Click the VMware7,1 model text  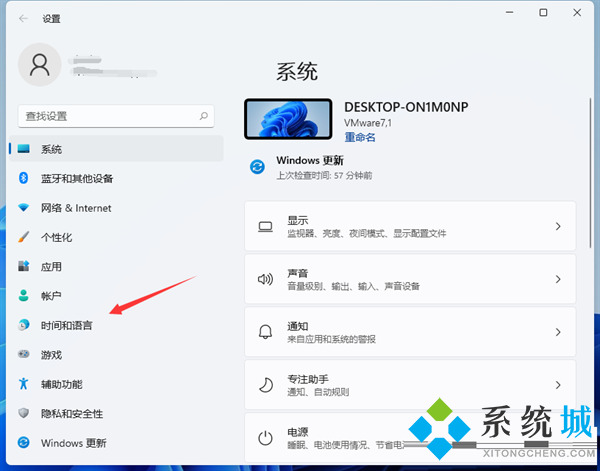tap(368, 123)
